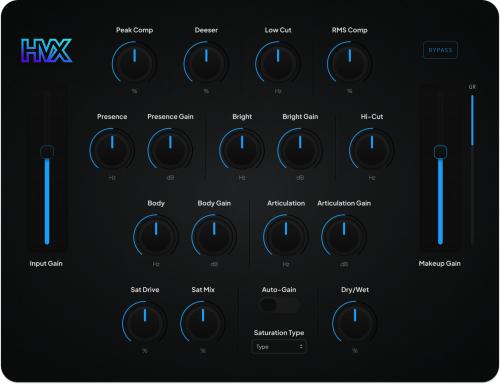
Task: Click the Sat Mix percent value field
Action: 203,351
